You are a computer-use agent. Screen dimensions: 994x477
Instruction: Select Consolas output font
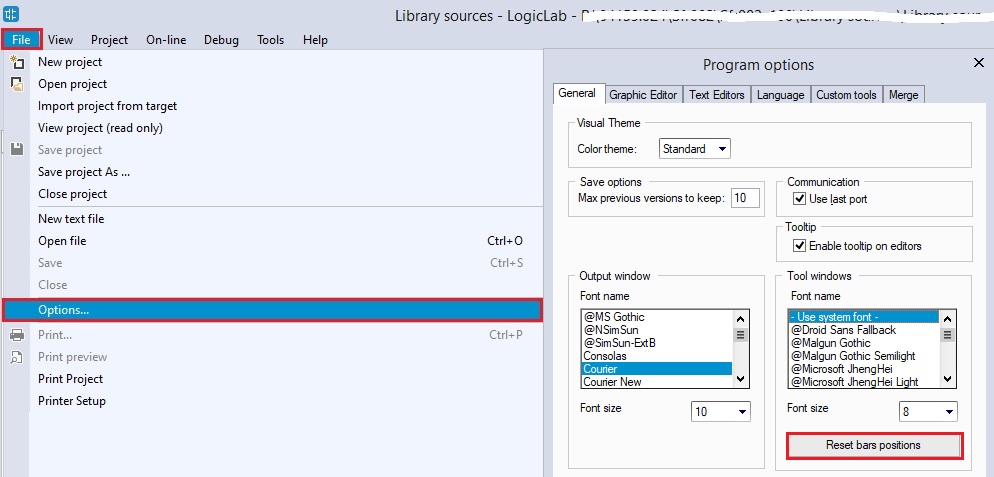coord(657,356)
